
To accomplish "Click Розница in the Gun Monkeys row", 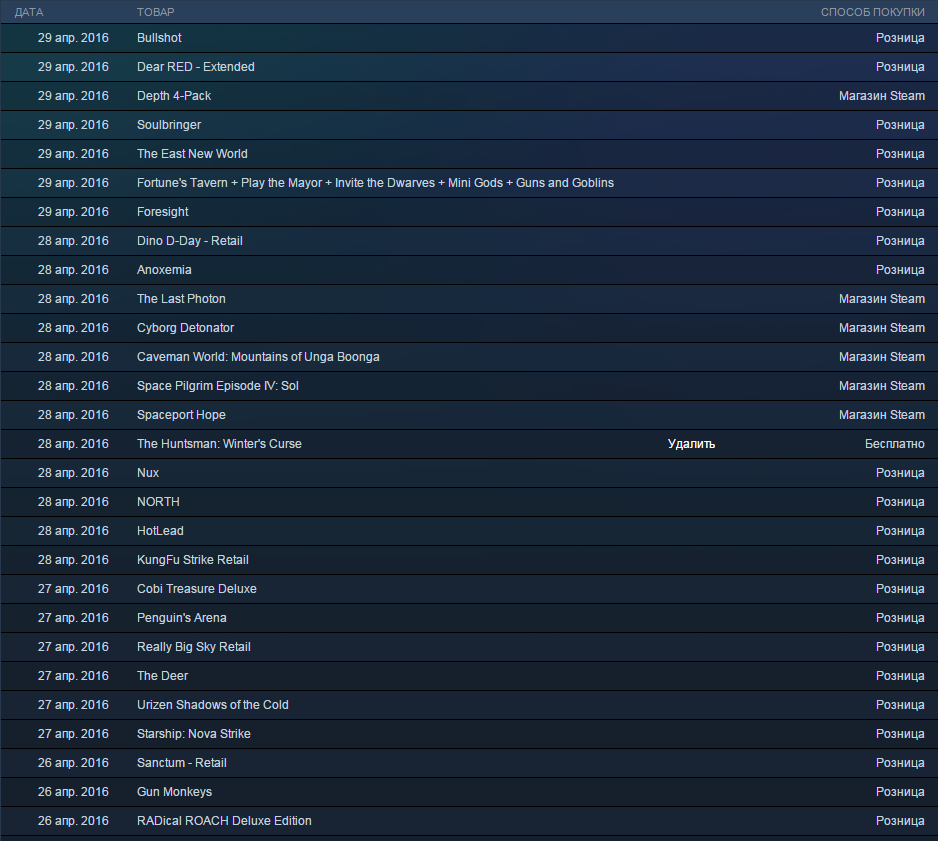I will tap(900, 792).
